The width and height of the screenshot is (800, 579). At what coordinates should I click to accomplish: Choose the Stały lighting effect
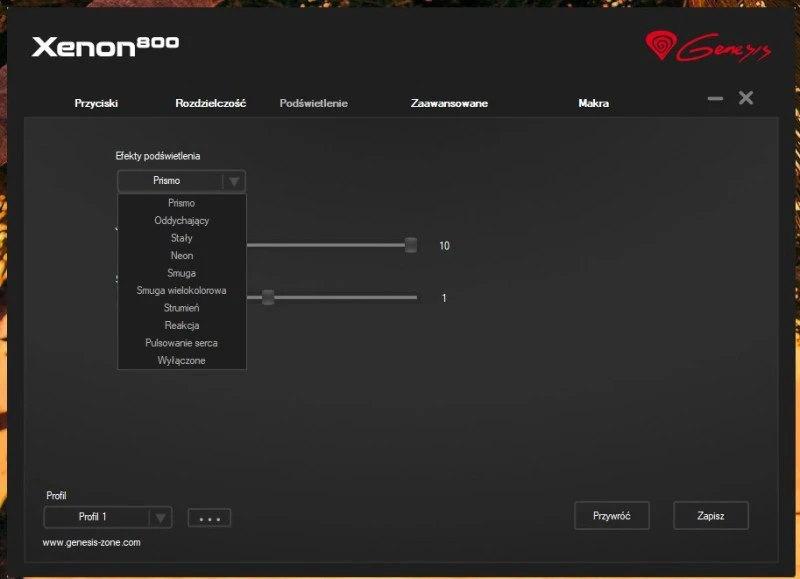[182, 238]
